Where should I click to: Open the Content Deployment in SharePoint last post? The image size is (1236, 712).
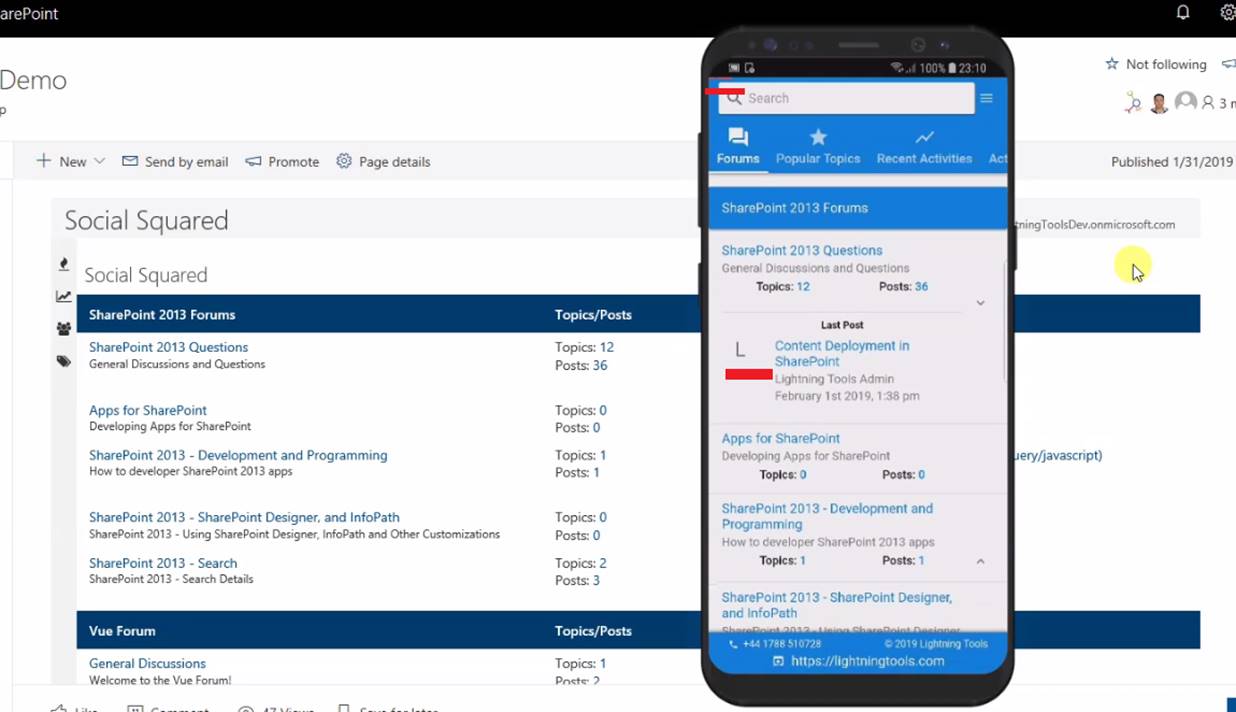pos(842,353)
